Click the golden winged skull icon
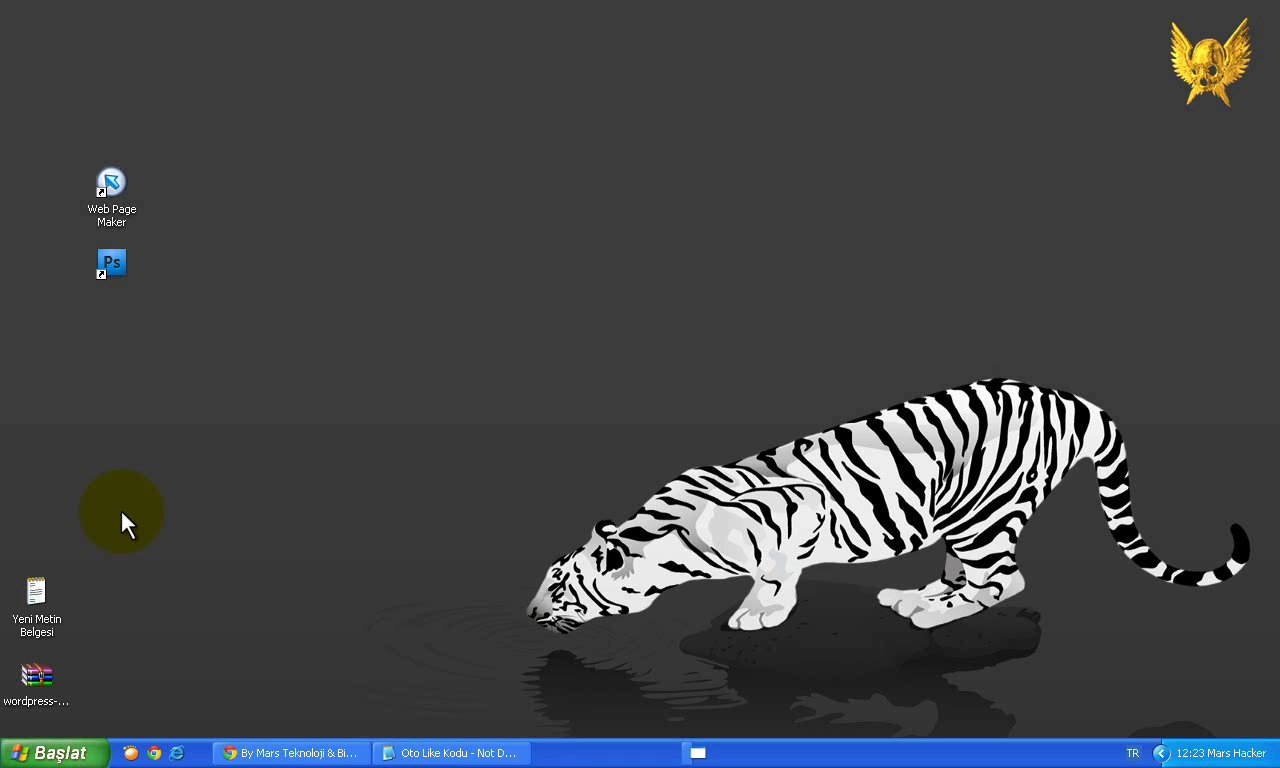 click(1211, 62)
